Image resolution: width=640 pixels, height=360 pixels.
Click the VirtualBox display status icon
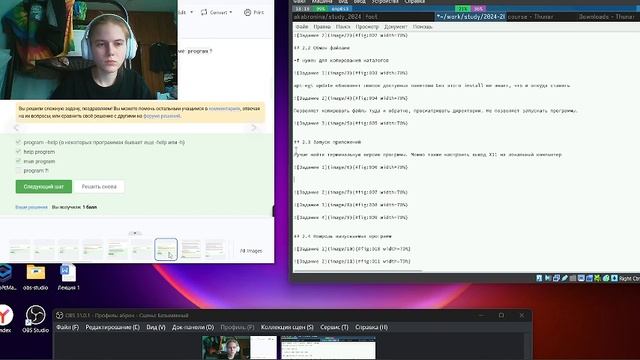coord(581,278)
